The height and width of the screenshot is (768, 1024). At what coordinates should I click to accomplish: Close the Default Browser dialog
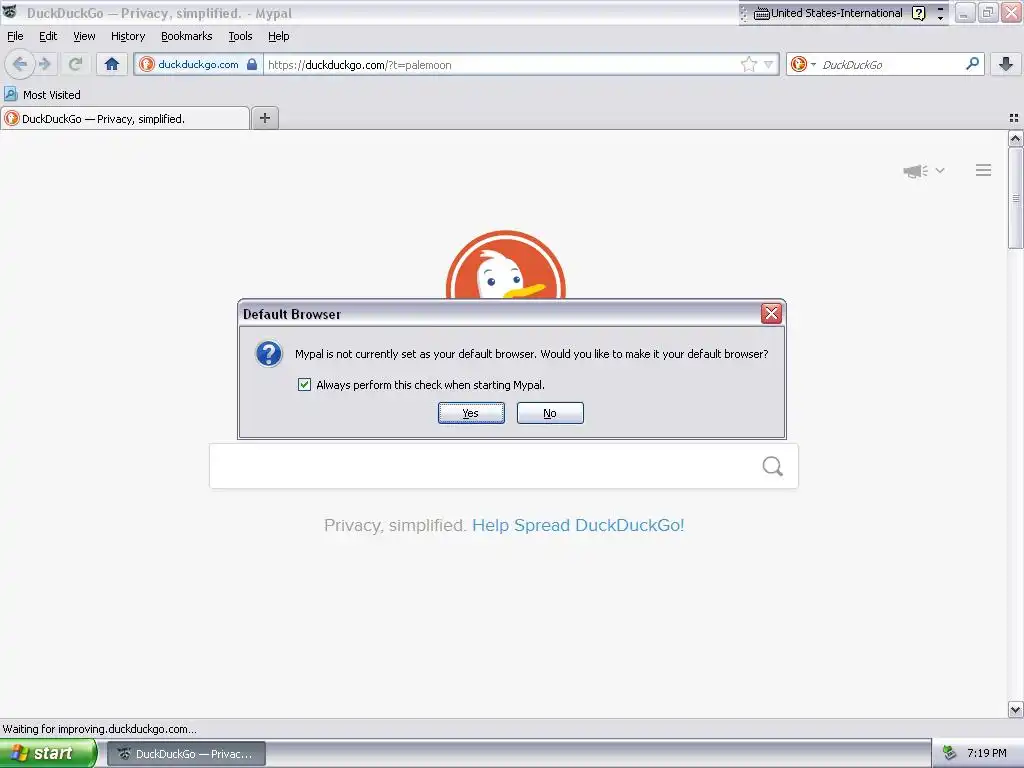771,313
